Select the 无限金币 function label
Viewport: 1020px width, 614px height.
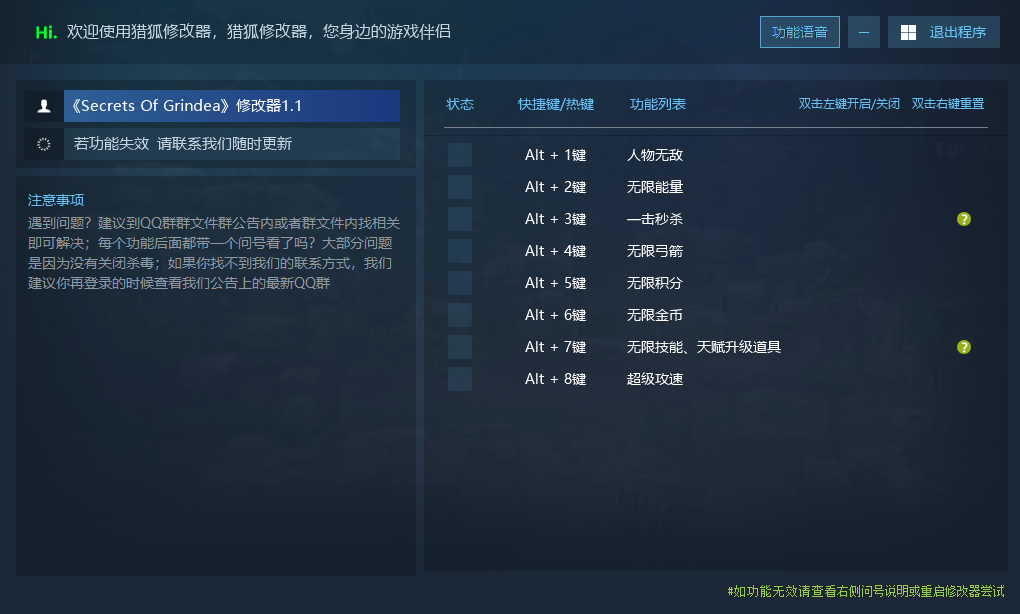[654, 315]
